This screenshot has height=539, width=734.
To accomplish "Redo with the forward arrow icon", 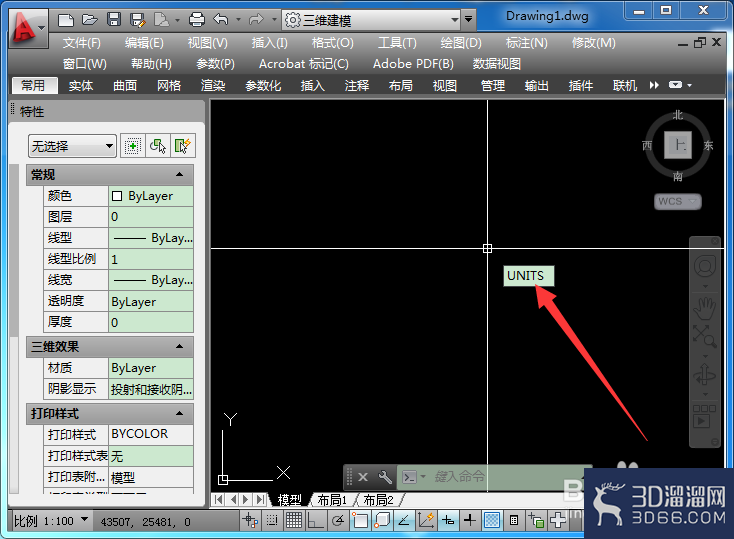I will pyautogui.click(x=256, y=20).
